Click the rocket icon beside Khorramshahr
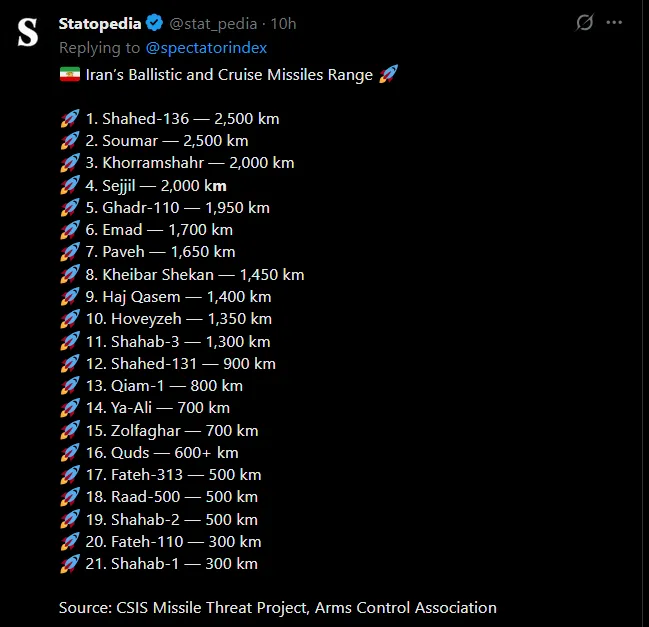 pos(70,163)
